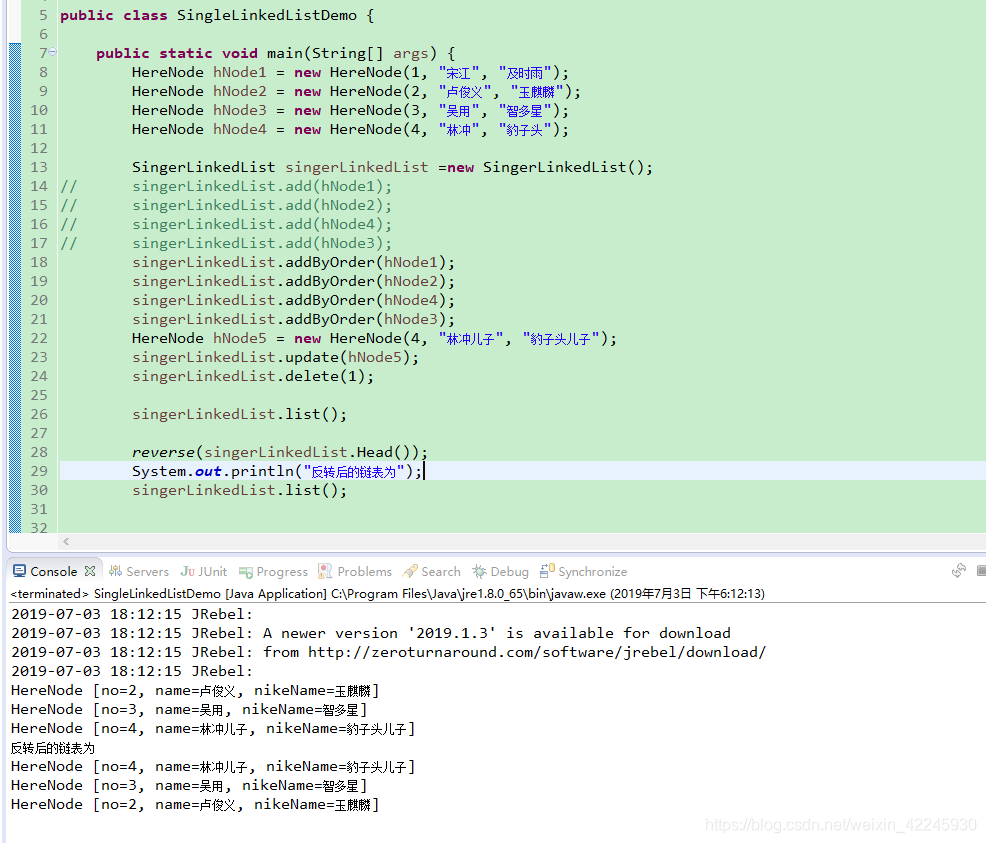
Task: Click addByOrder(hNode2) statement
Action: [x=293, y=281]
